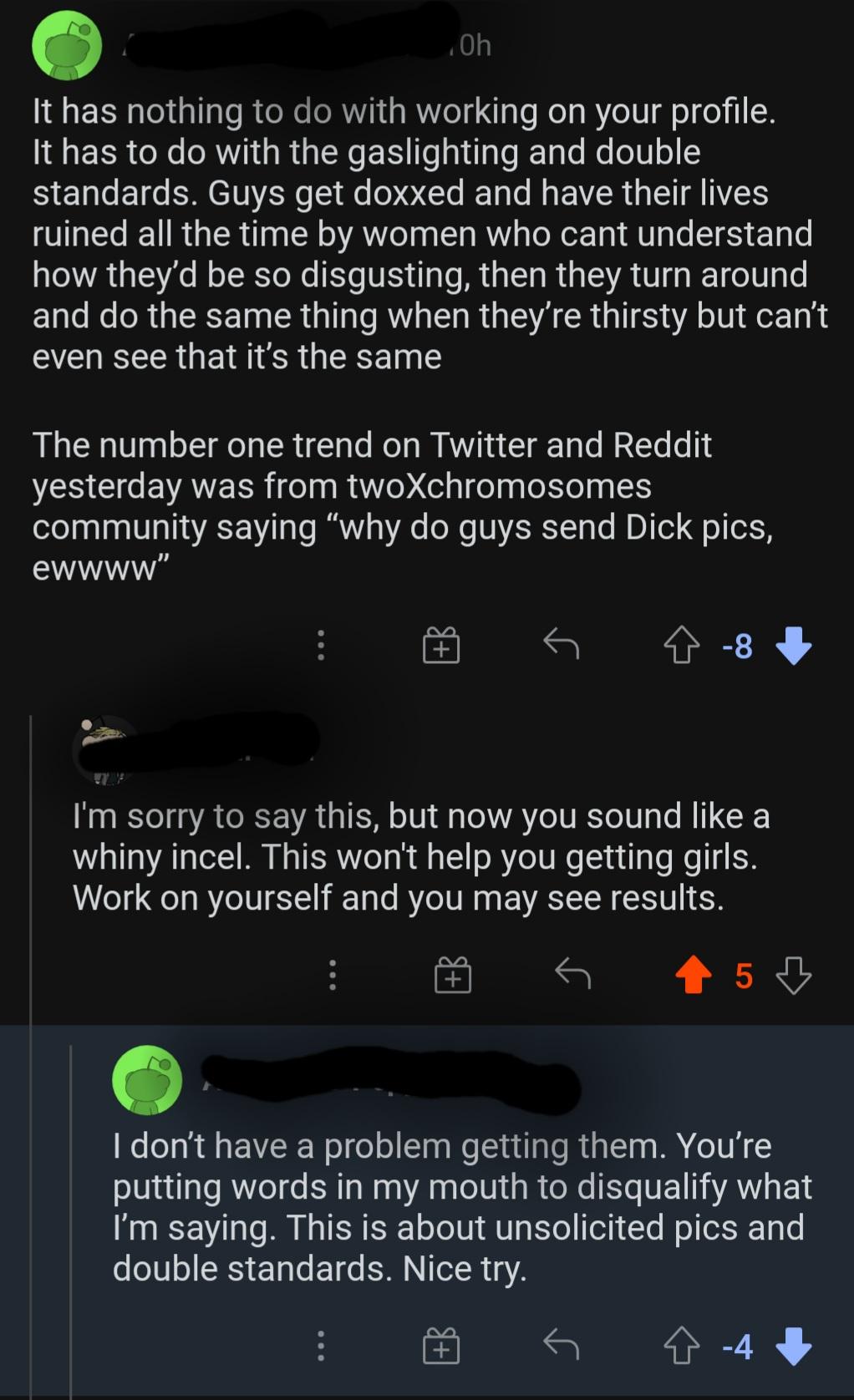Upvote the top comment about double standards
The width and height of the screenshot is (854, 1400).
tap(682, 646)
